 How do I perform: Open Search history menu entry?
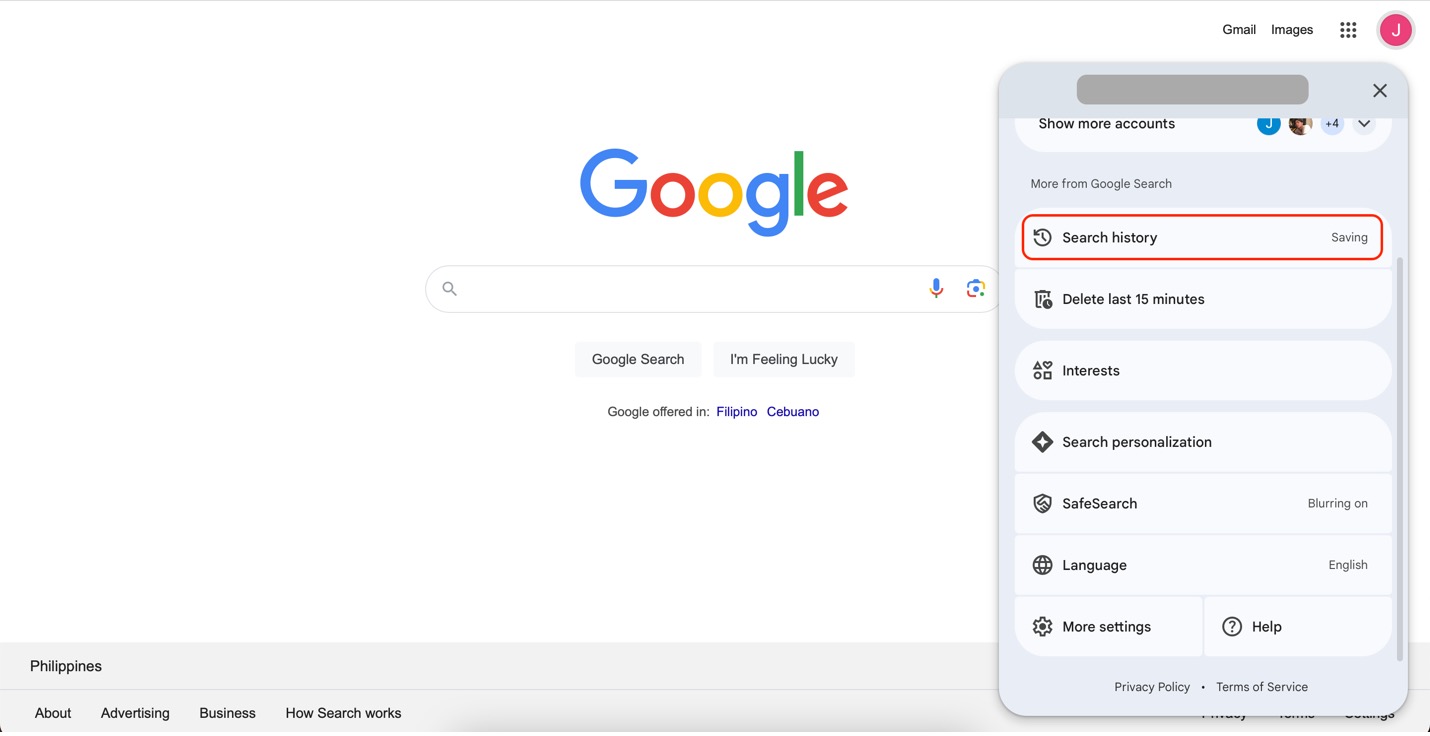(1202, 238)
